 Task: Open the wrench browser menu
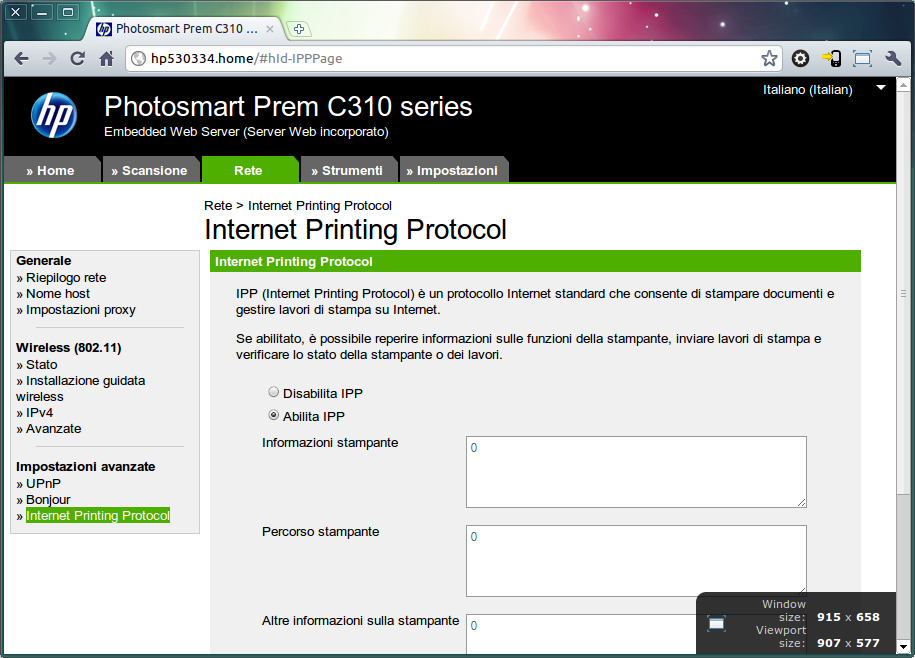[x=893, y=58]
